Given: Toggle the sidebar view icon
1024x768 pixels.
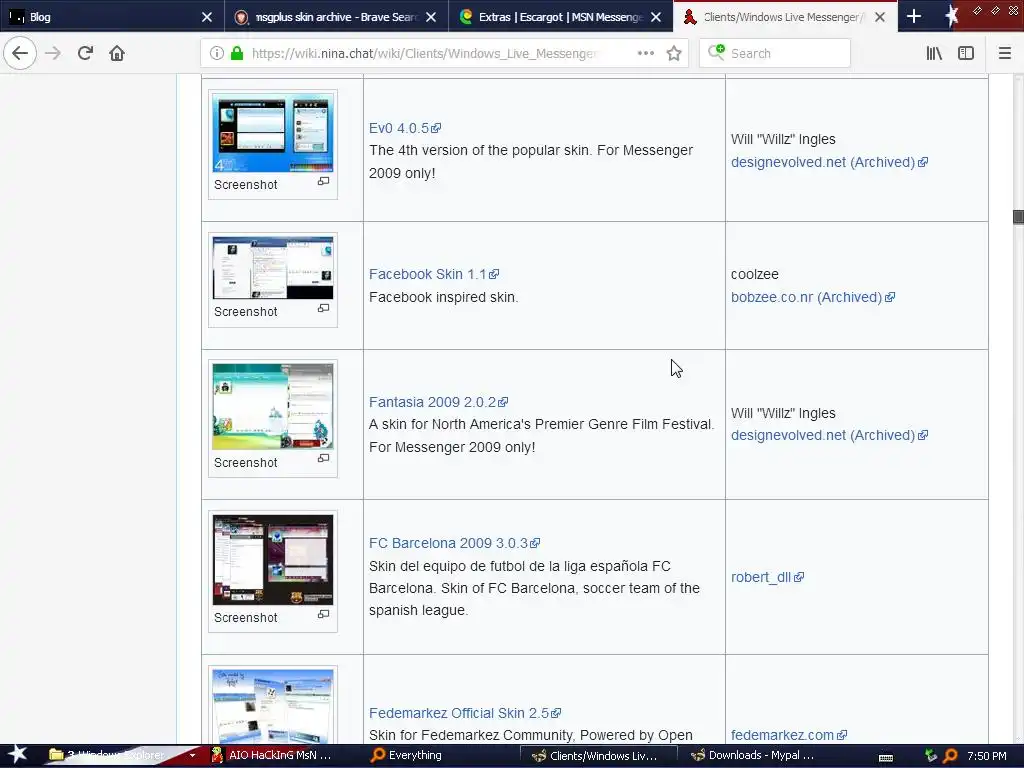Looking at the screenshot, I should [x=966, y=54].
